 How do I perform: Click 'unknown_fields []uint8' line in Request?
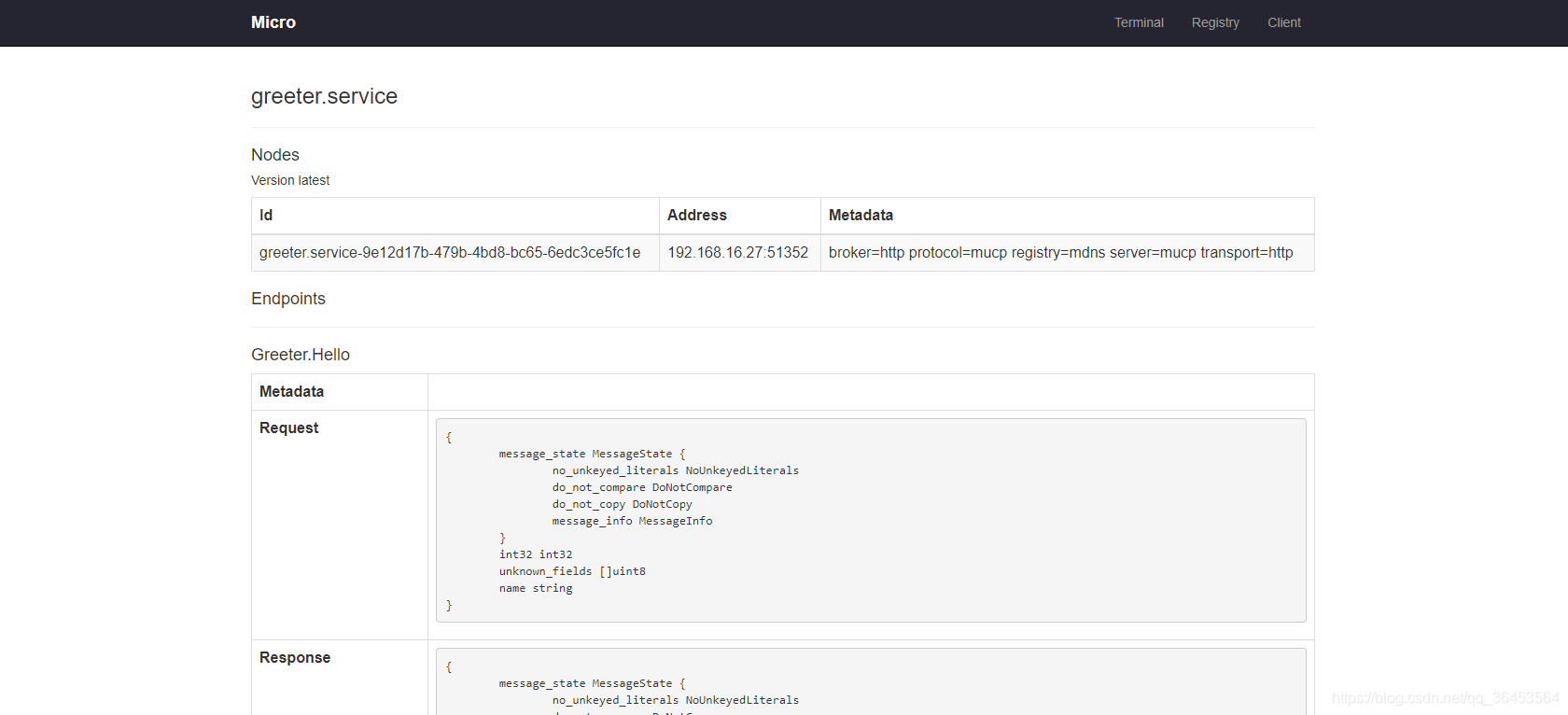click(x=572, y=571)
